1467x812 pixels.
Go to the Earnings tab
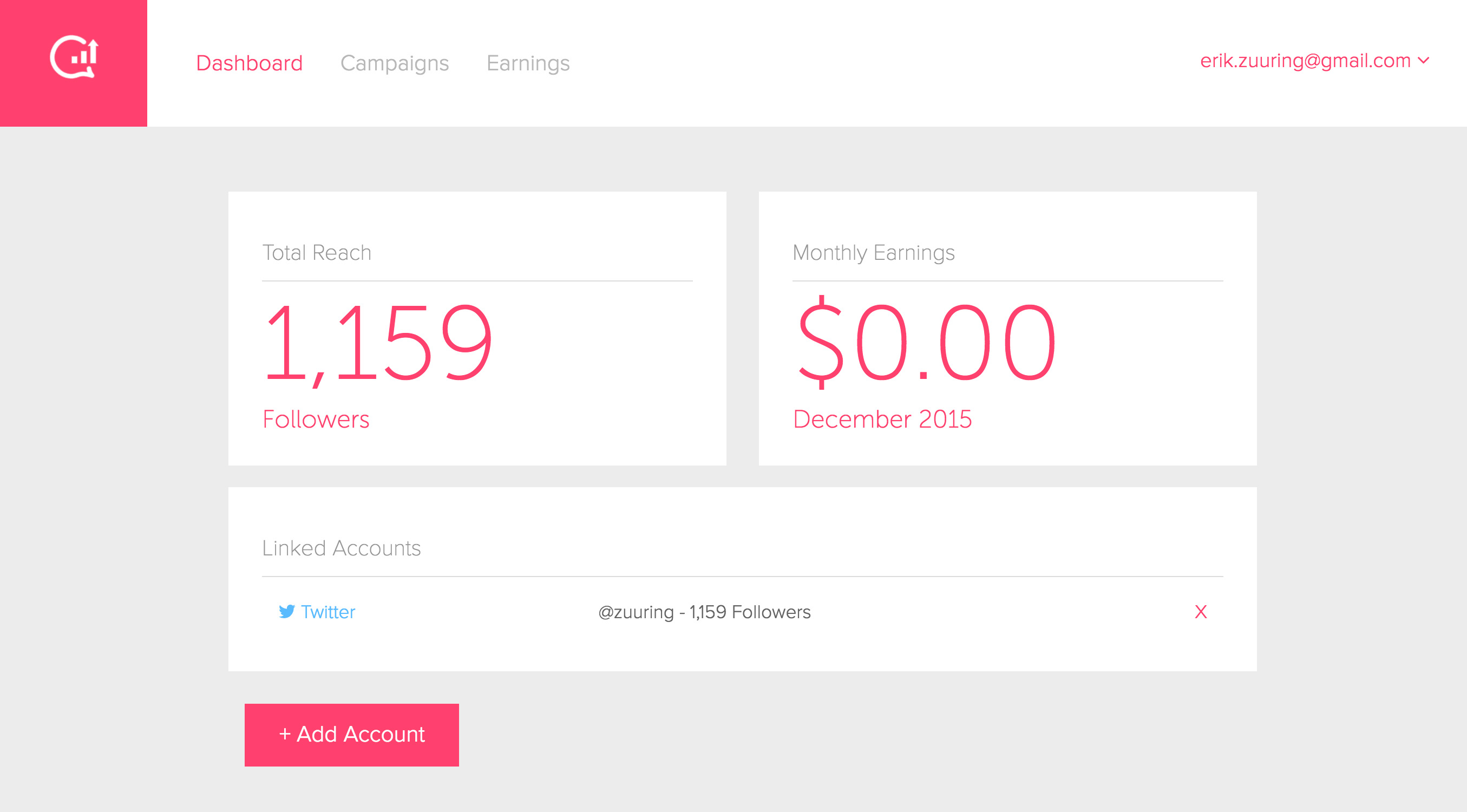pos(528,63)
